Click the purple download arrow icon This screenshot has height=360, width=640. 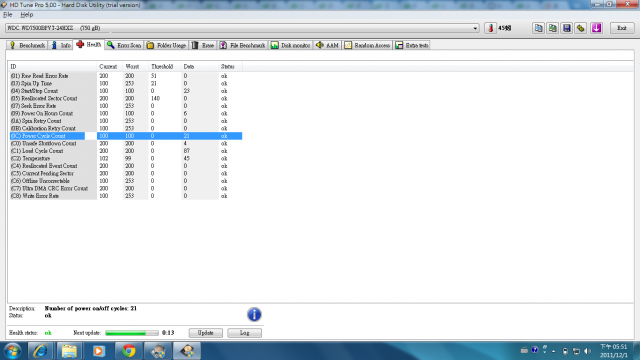[x=596, y=28]
